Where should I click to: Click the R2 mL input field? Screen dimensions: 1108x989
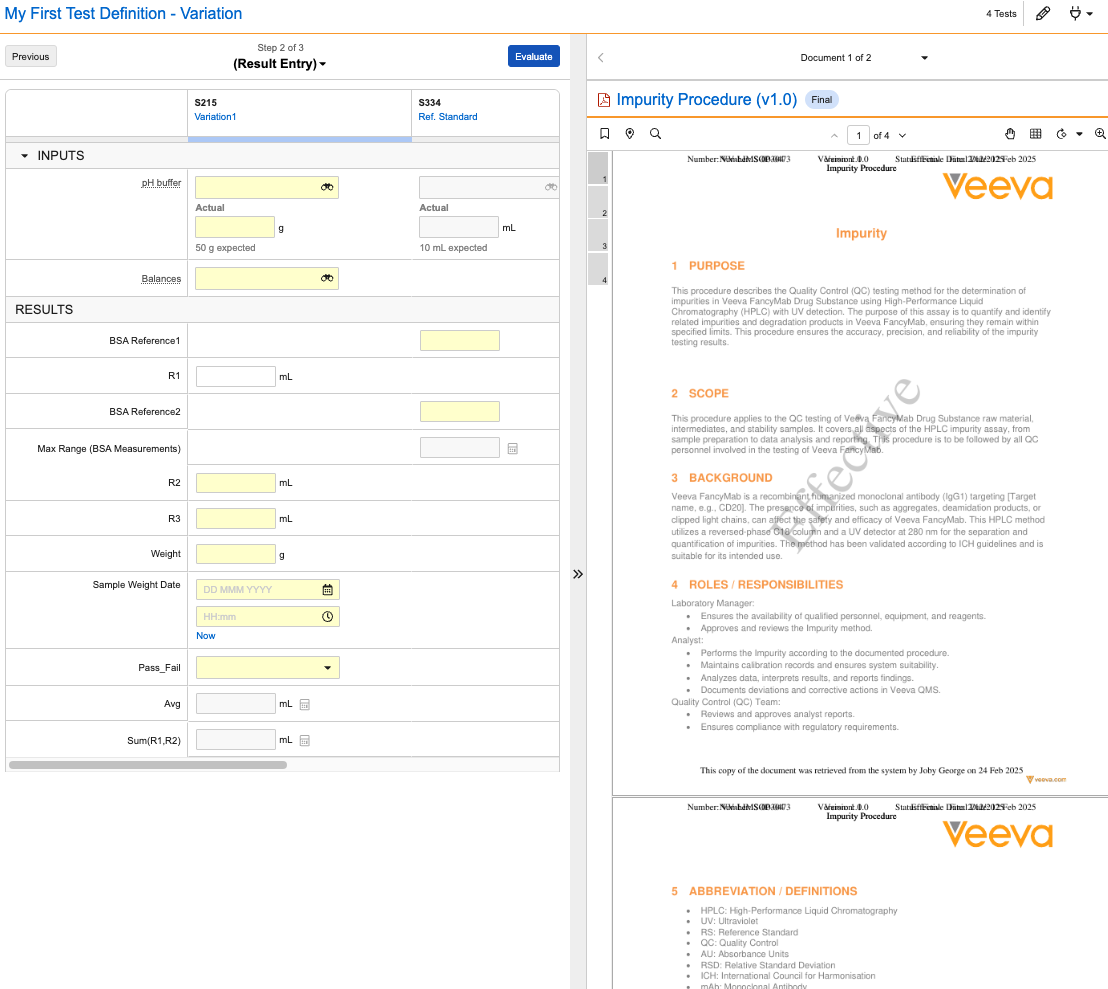[235, 483]
